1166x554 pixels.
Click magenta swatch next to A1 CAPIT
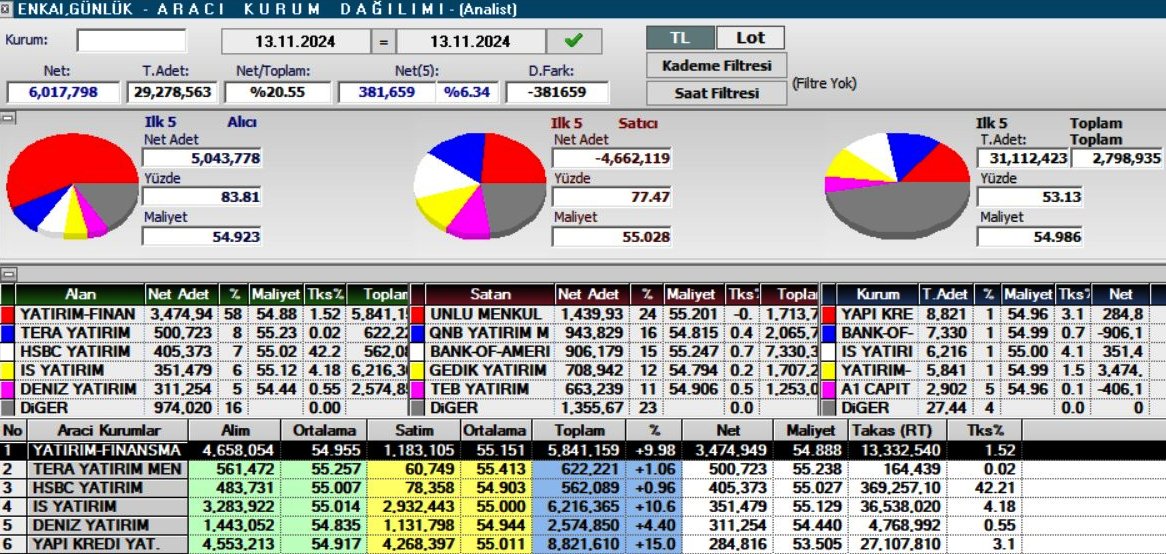tap(828, 388)
